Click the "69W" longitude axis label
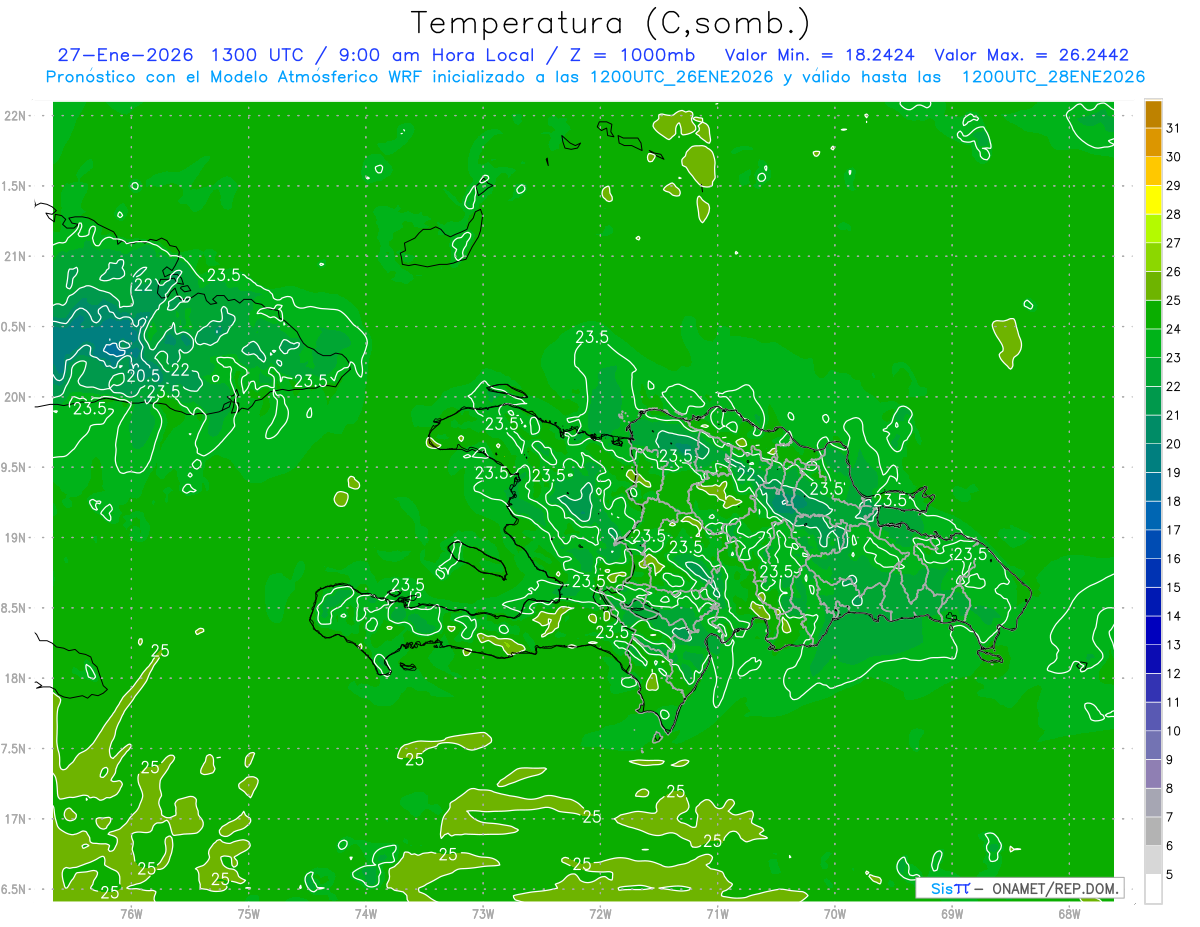Screen dimensions: 1200x927 (952, 914)
